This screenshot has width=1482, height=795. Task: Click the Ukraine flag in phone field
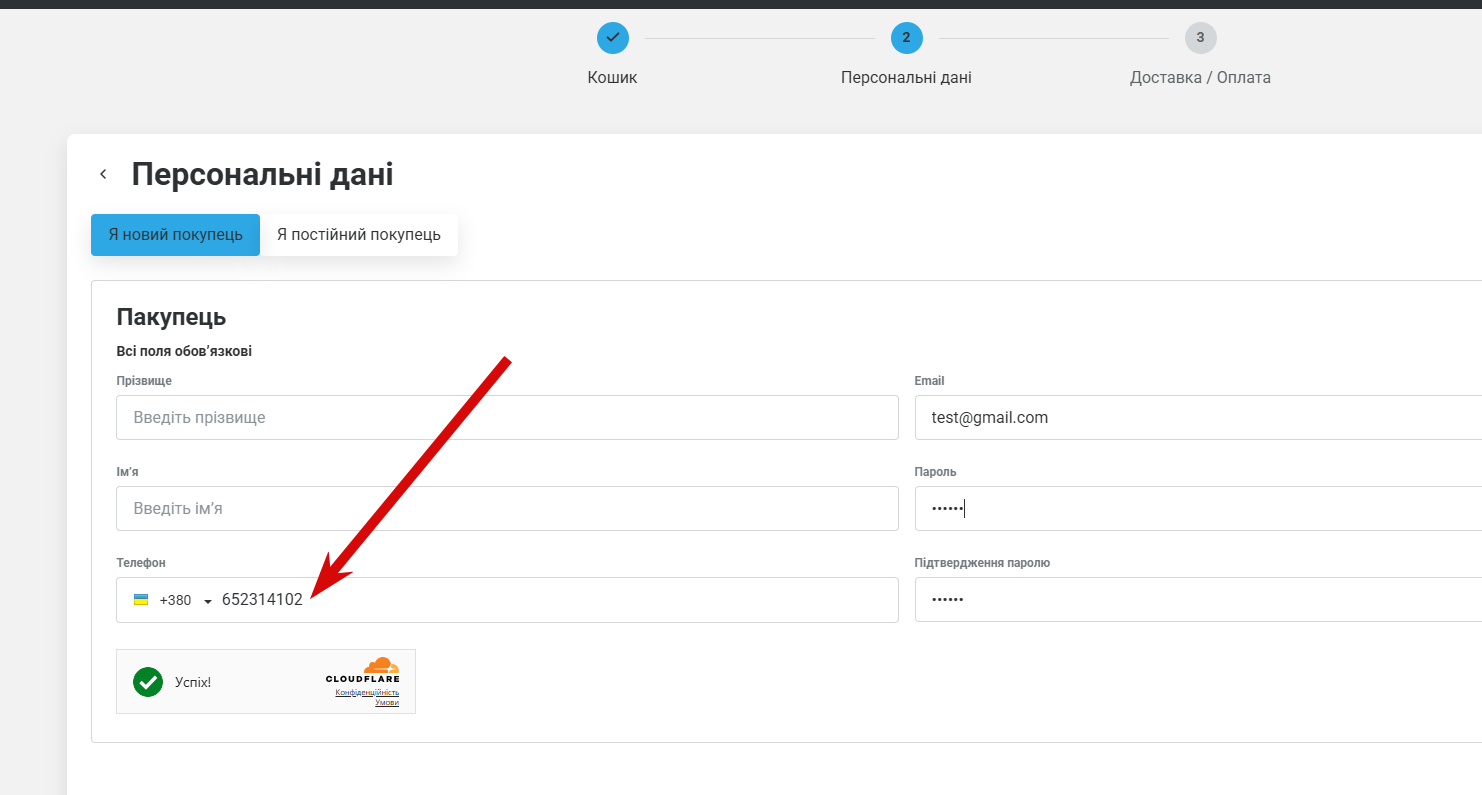pos(141,600)
